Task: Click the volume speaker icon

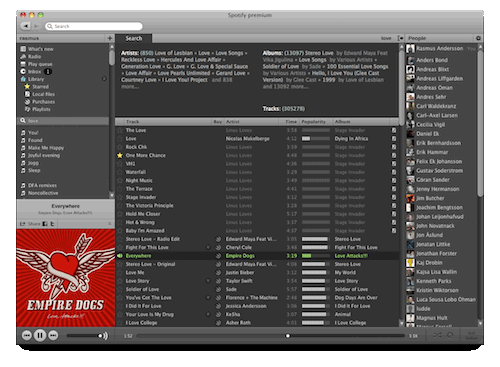Action: 105,336
